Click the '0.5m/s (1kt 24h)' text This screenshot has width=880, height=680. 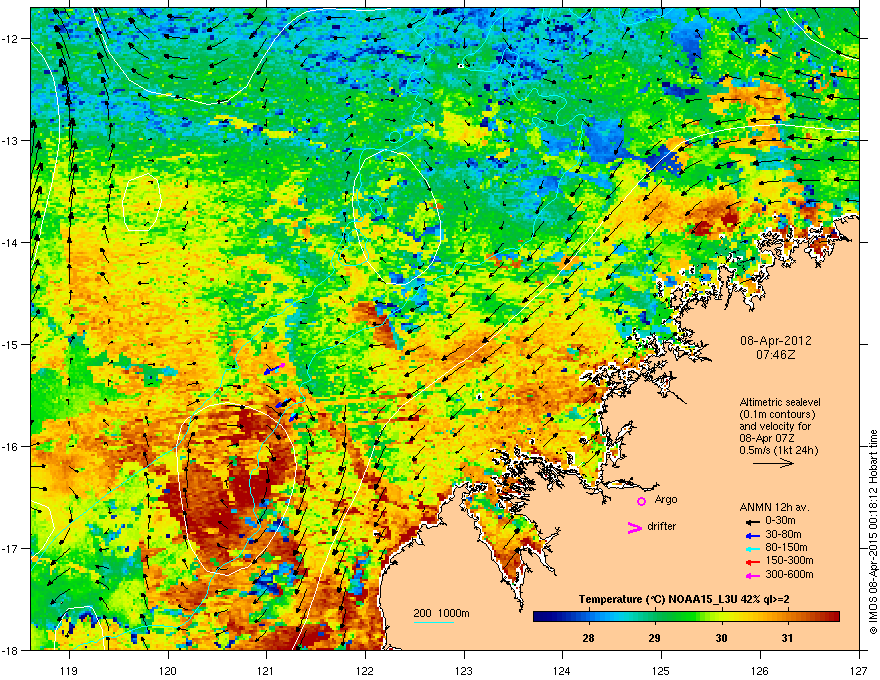pos(778,451)
